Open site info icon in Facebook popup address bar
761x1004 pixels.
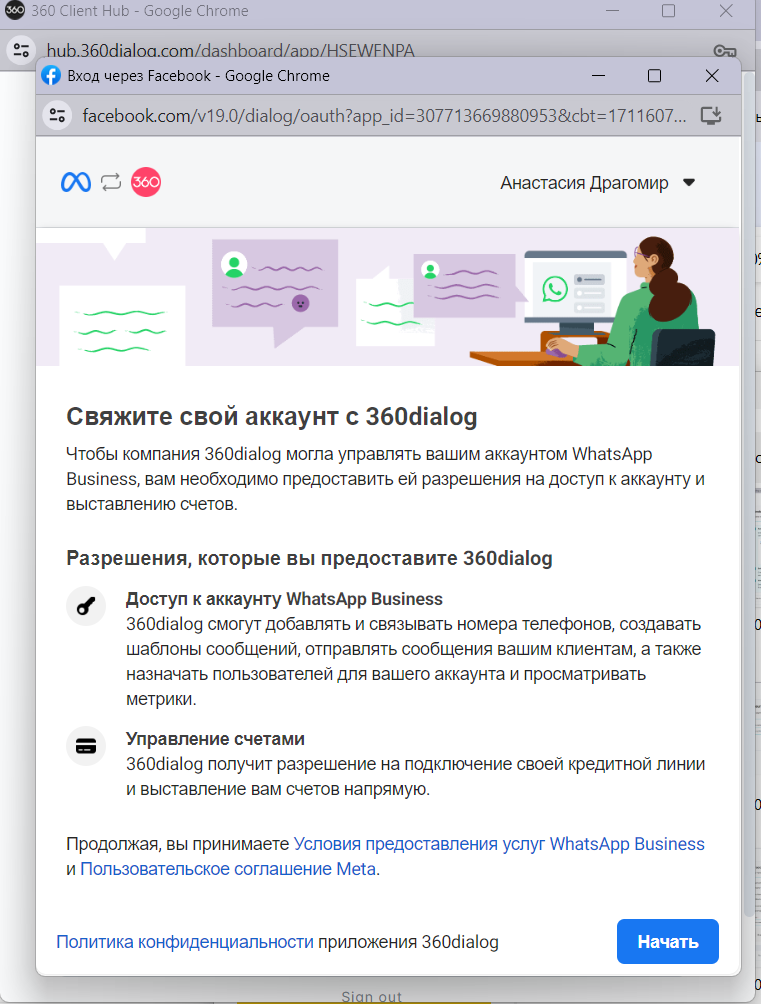pos(57,115)
